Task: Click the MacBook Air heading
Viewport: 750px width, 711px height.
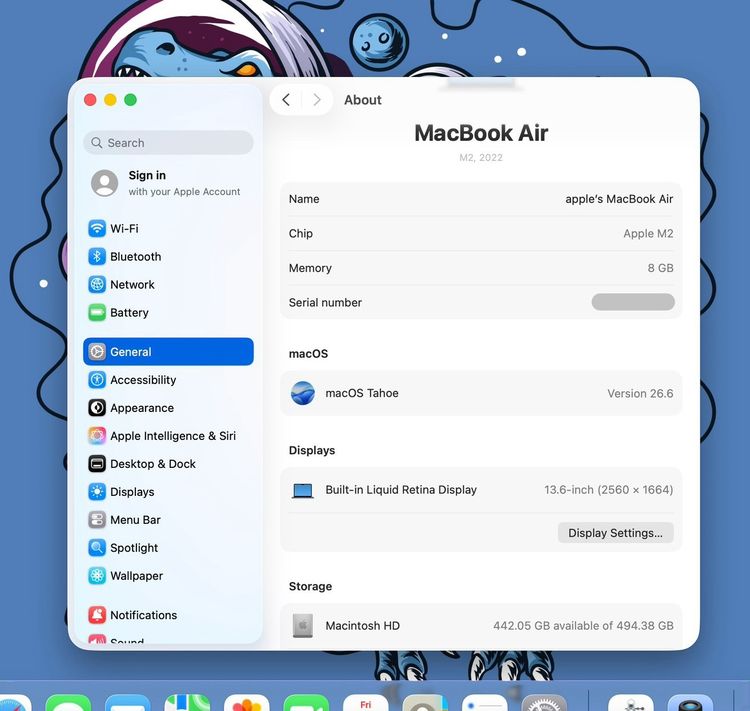Action: tap(481, 133)
